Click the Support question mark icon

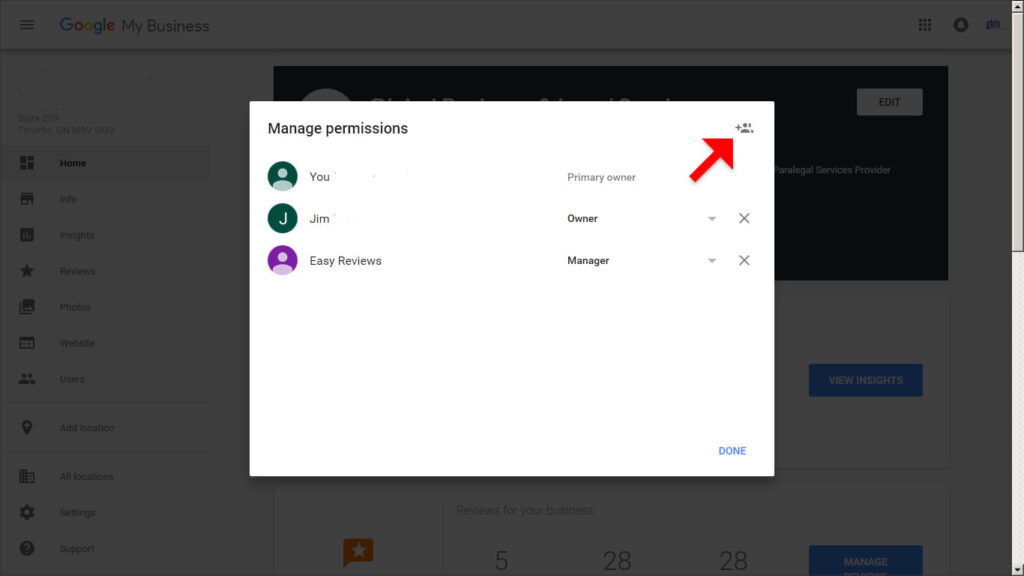(x=27, y=548)
